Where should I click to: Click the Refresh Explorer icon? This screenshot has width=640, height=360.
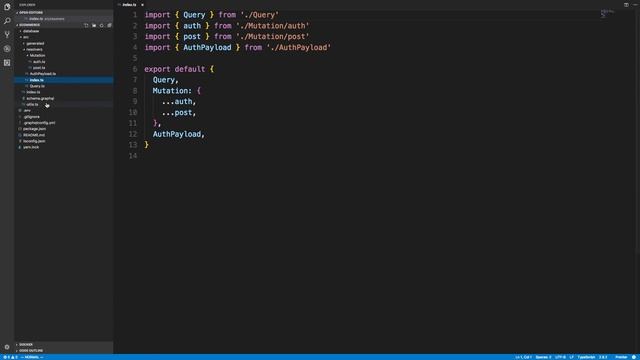[x=102, y=25]
